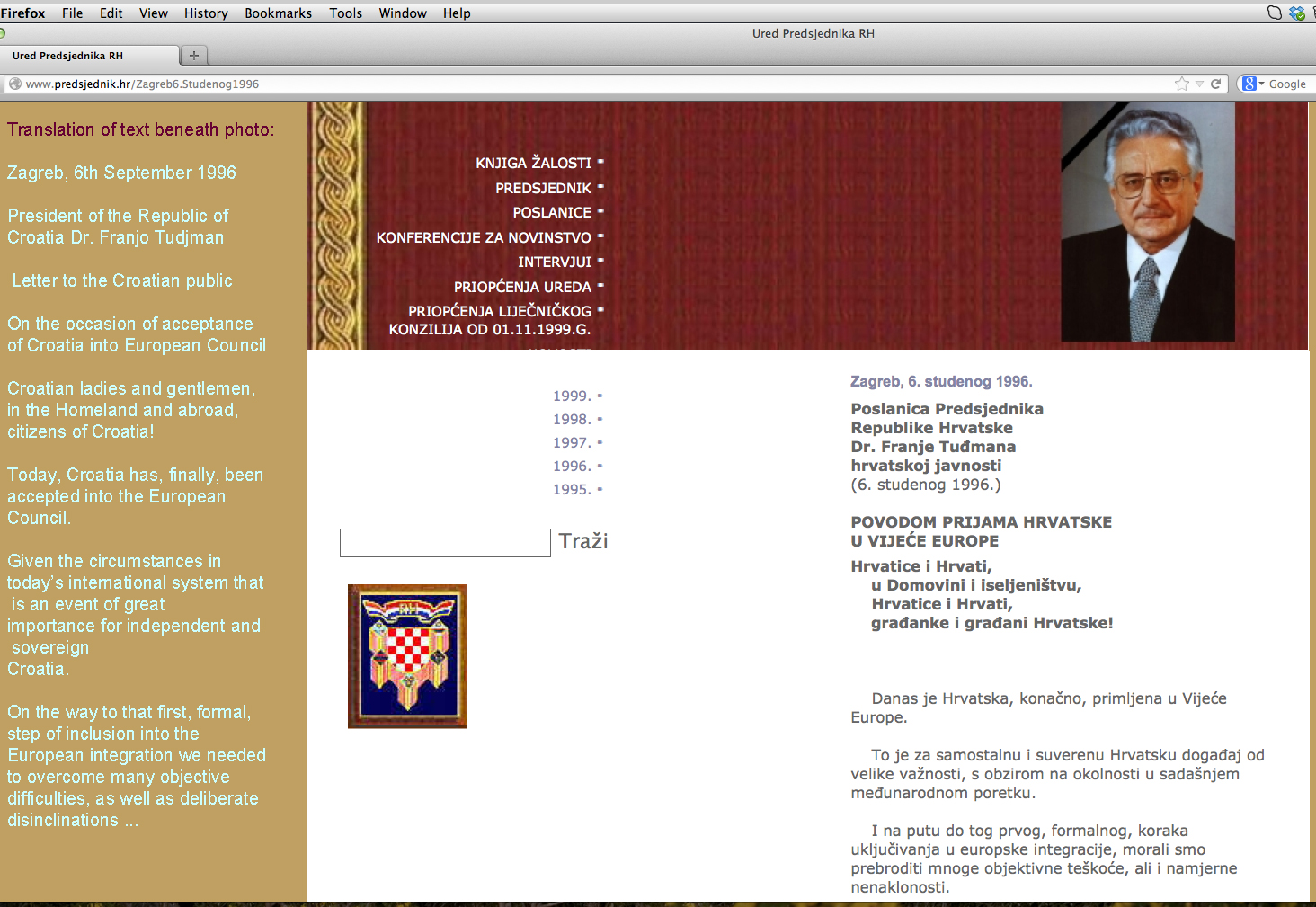Click the Dropbox icon in the menu bar
The width and height of the screenshot is (1316, 907).
pyautogui.click(x=1296, y=13)
